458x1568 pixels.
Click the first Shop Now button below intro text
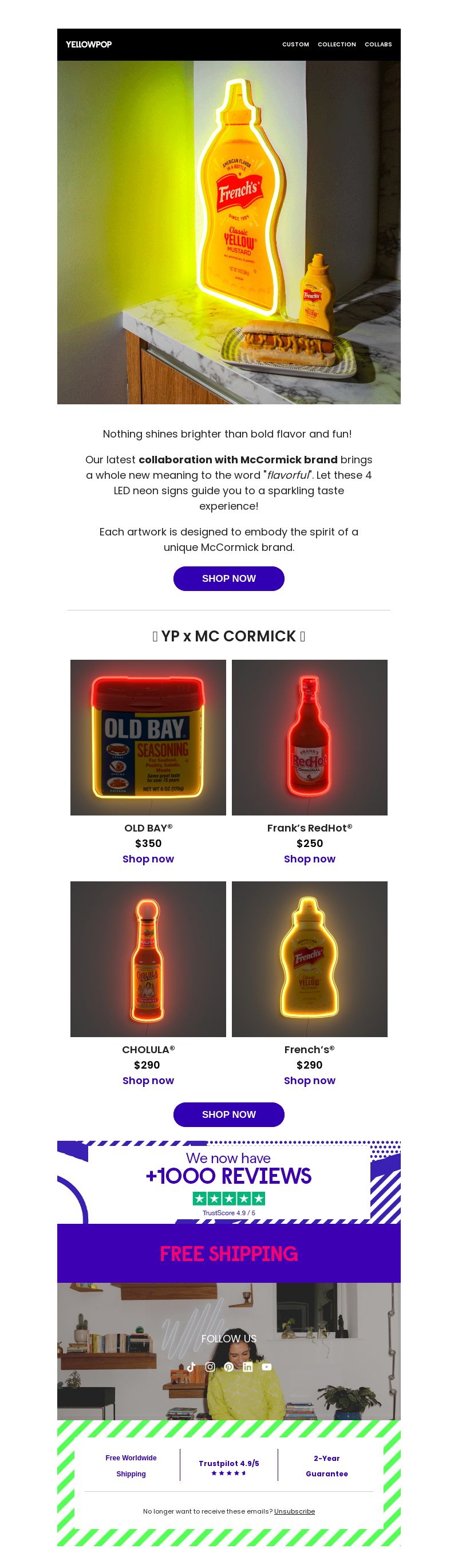tap(228, 578)
